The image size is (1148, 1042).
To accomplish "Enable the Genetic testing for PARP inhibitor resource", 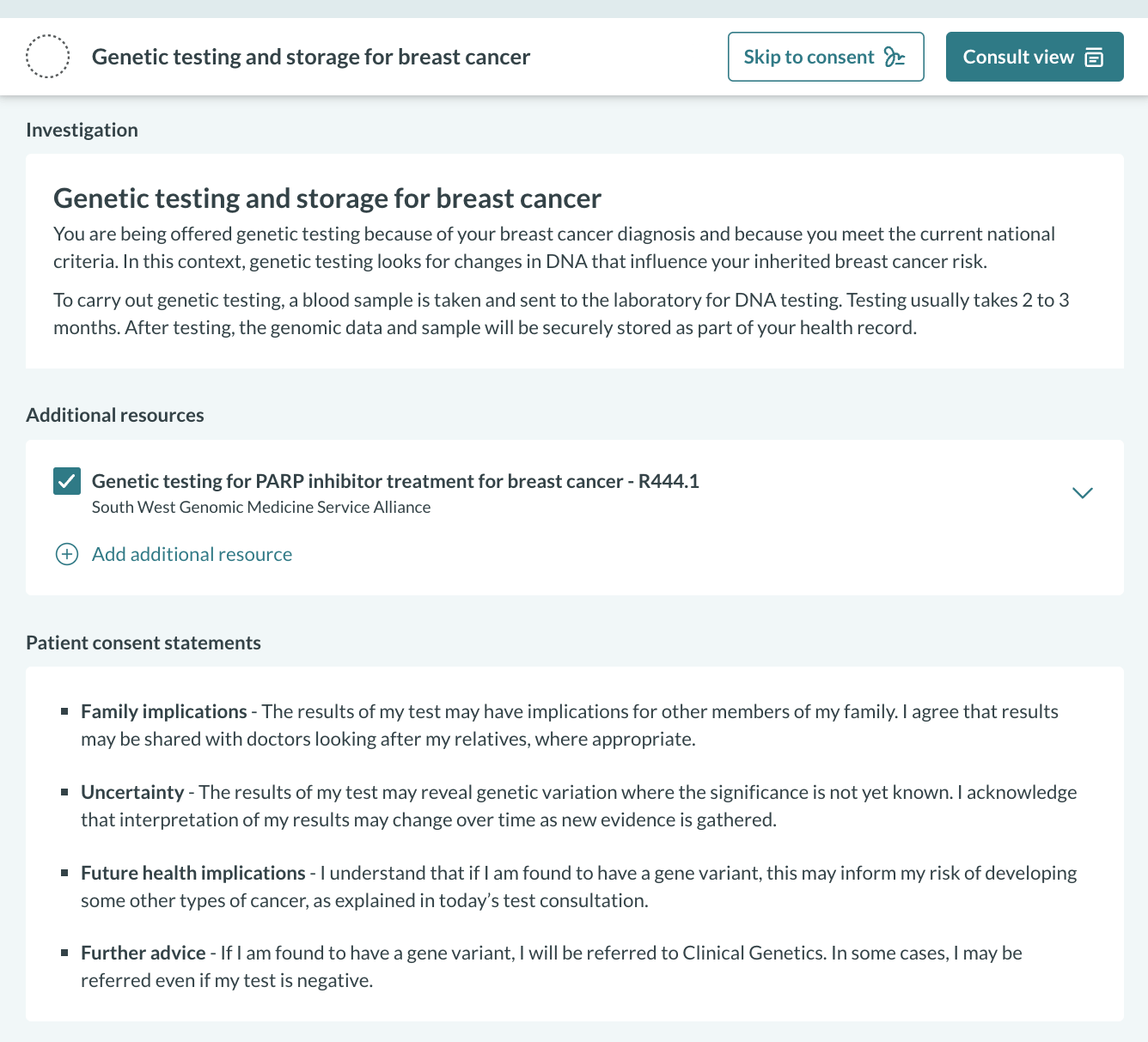I will click(66, 481).
